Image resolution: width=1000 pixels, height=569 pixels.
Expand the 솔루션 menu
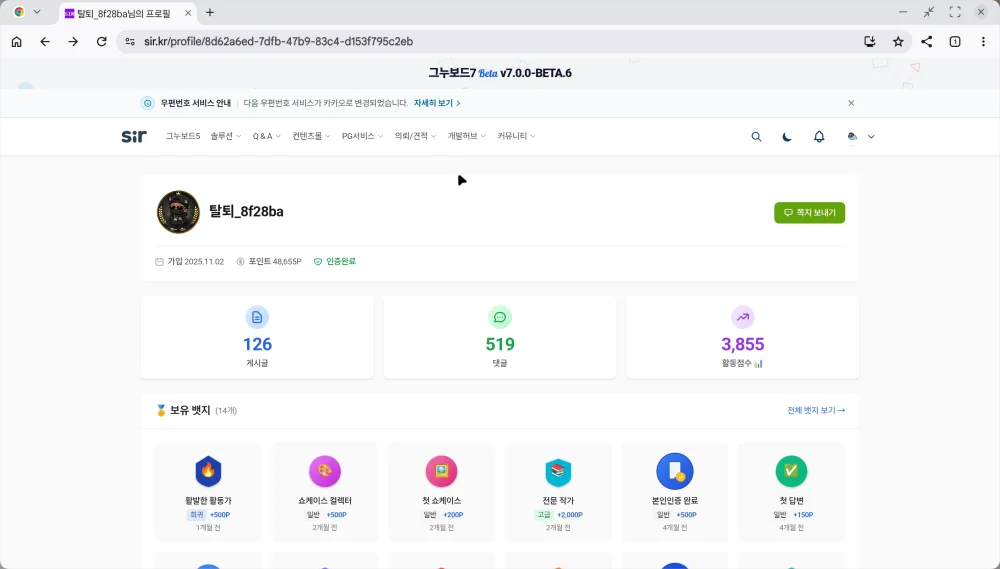coord(226,137)
